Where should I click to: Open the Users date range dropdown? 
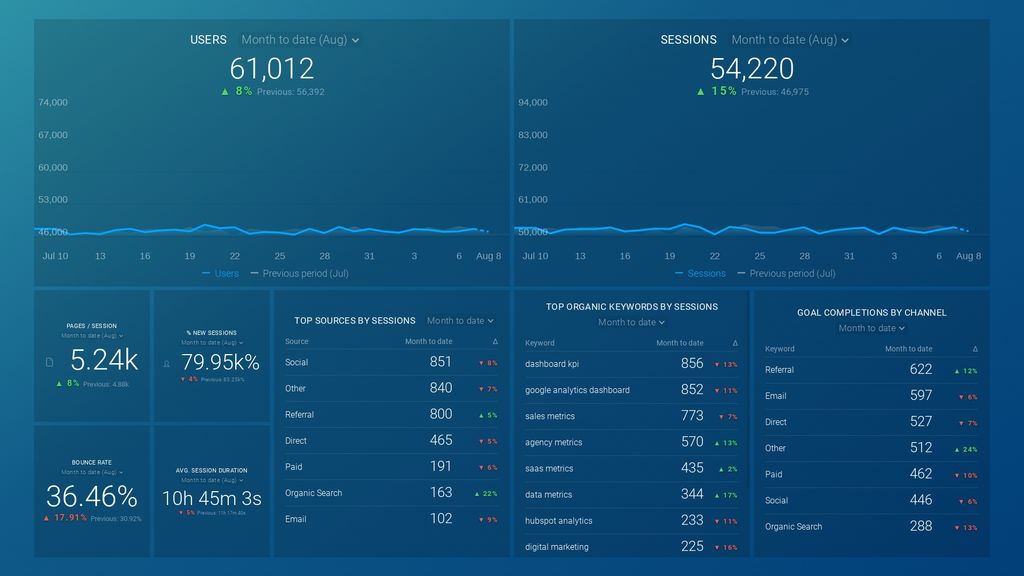coord(300,40)
